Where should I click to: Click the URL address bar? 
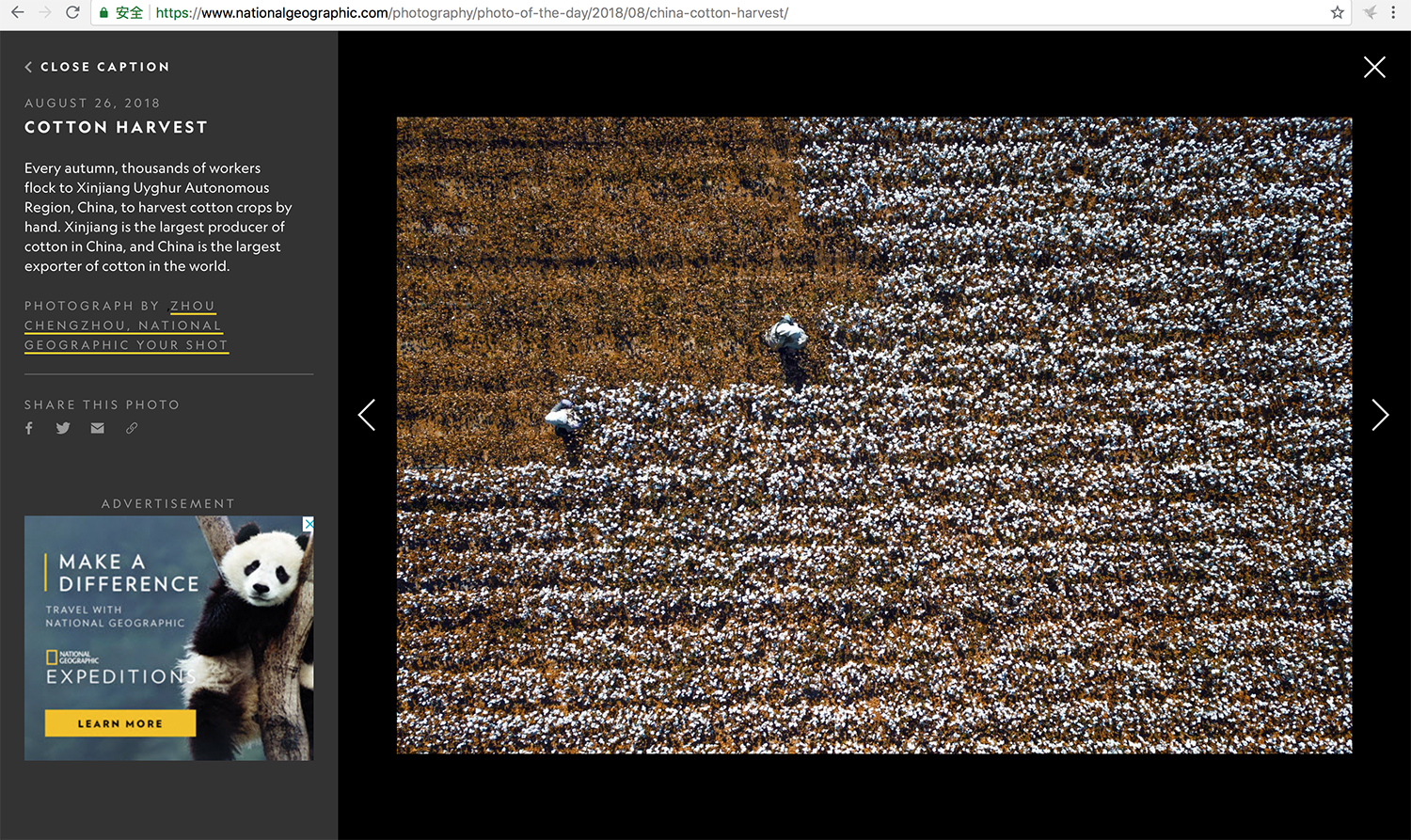tap(658, 13)
